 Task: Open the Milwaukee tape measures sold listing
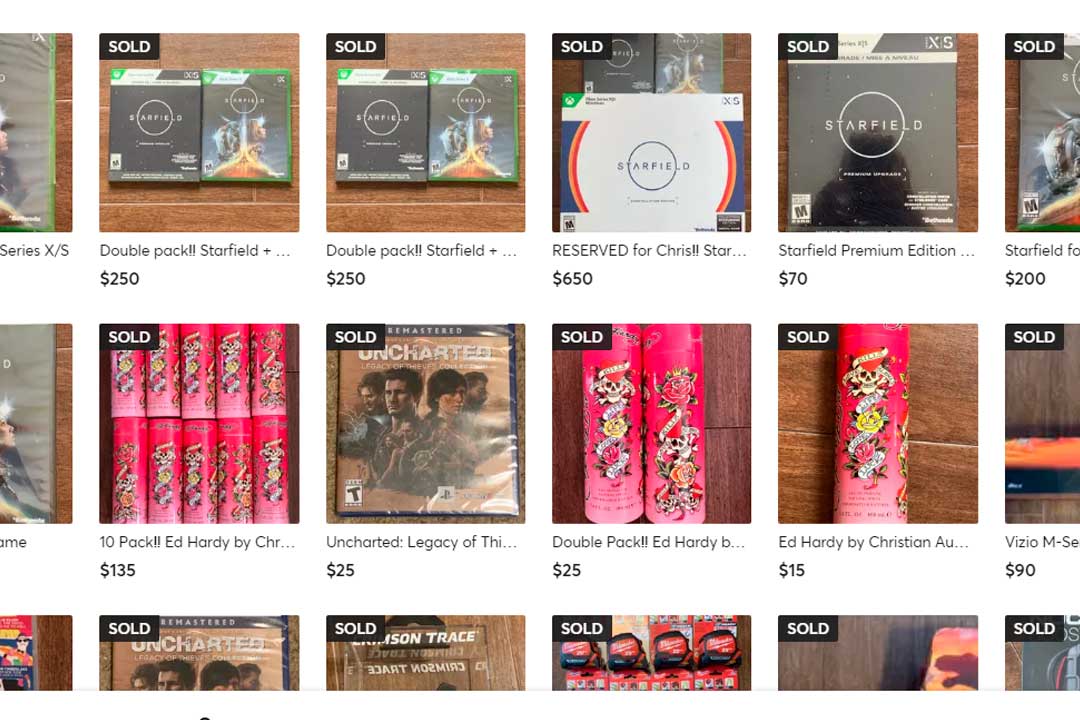click(x=652, y=652)
